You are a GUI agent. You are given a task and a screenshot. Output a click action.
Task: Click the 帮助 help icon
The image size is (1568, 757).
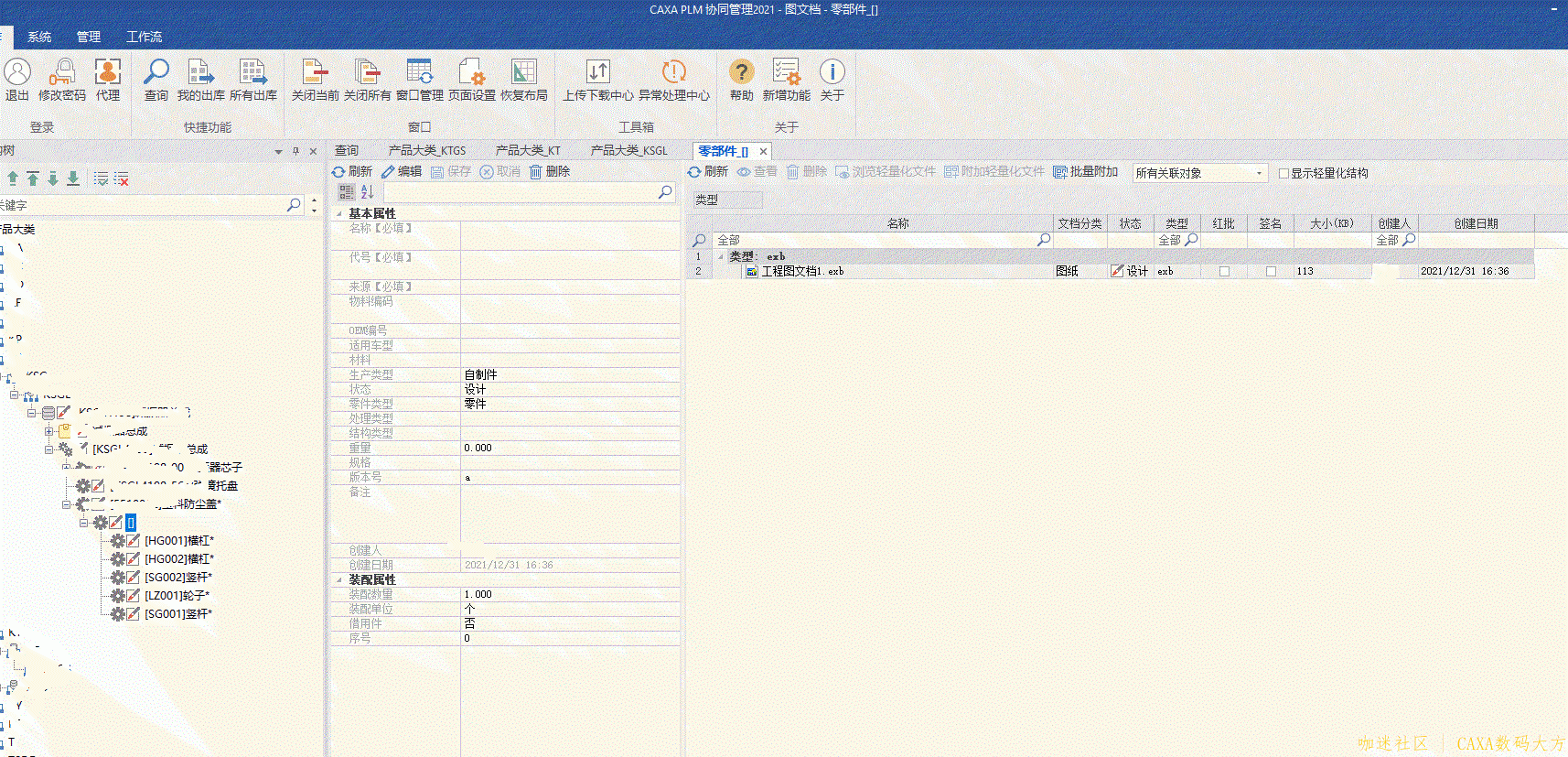741,73
